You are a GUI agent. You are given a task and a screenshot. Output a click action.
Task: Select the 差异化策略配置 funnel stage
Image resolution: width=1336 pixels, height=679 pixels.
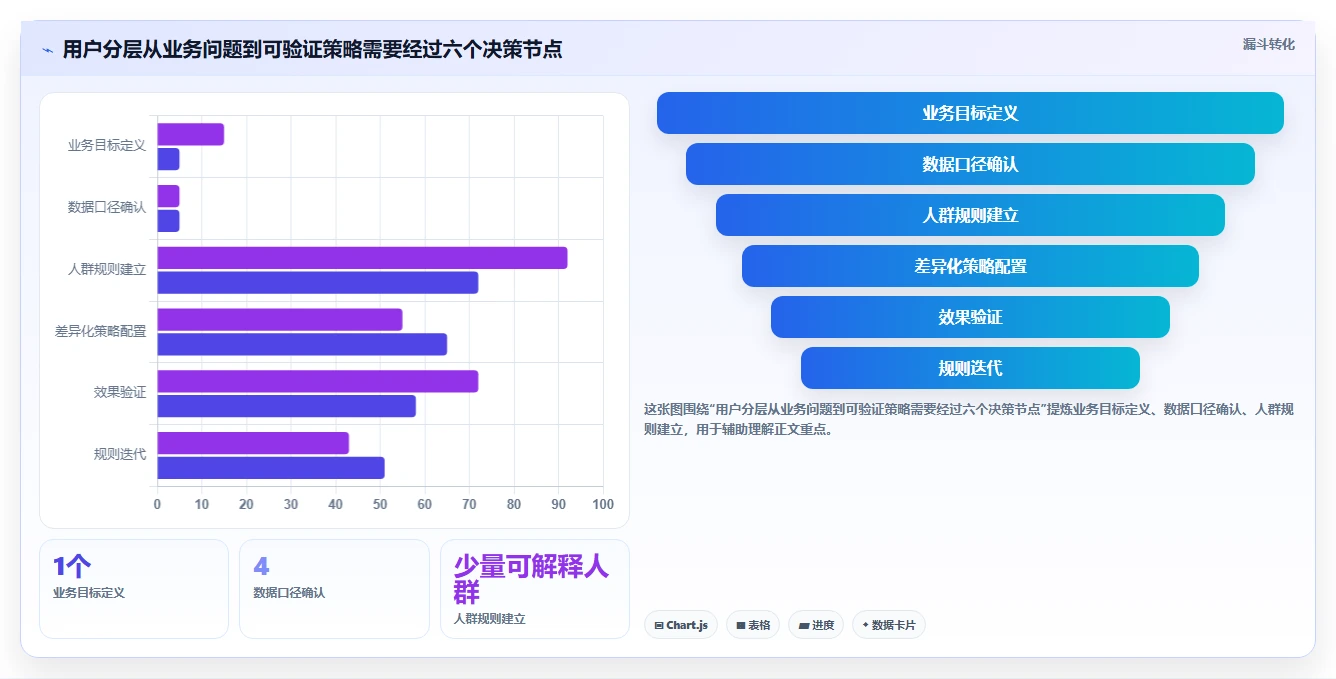click(970, 266)
